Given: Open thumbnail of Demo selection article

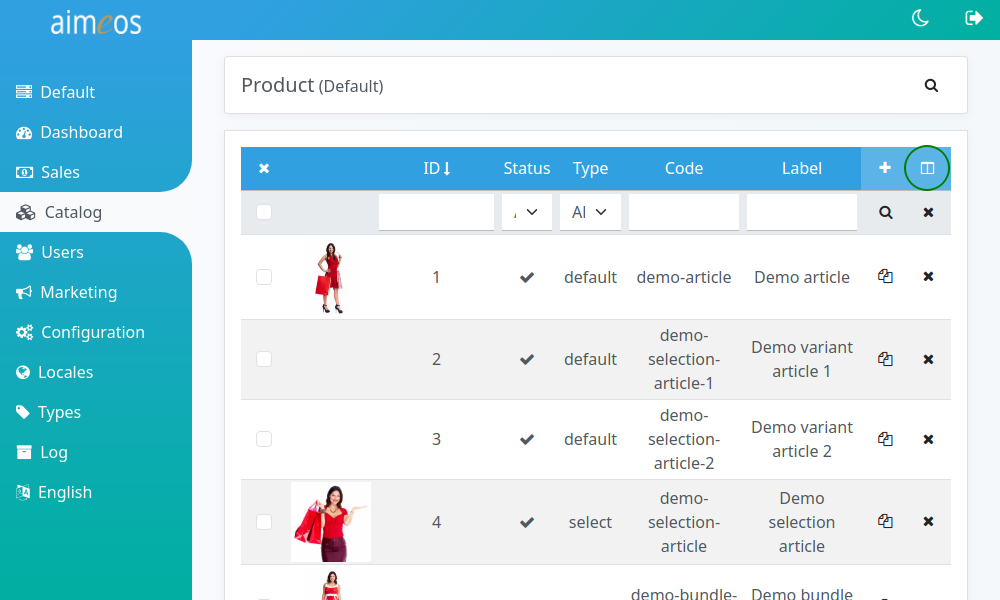Looking at the screenshot, I should tap(331, 522).
